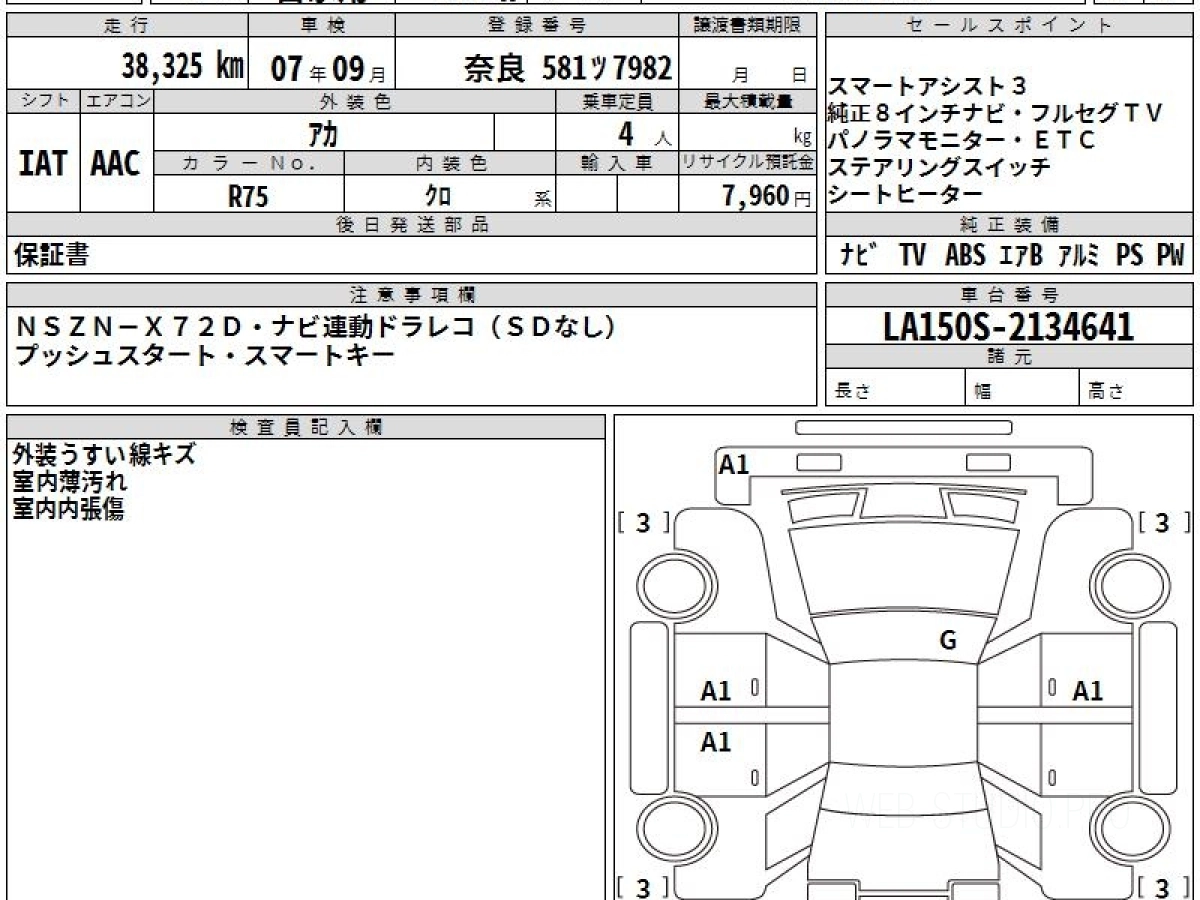Click the 譲渡書類期限 header

pyautogui.click(x=748, y=26)
